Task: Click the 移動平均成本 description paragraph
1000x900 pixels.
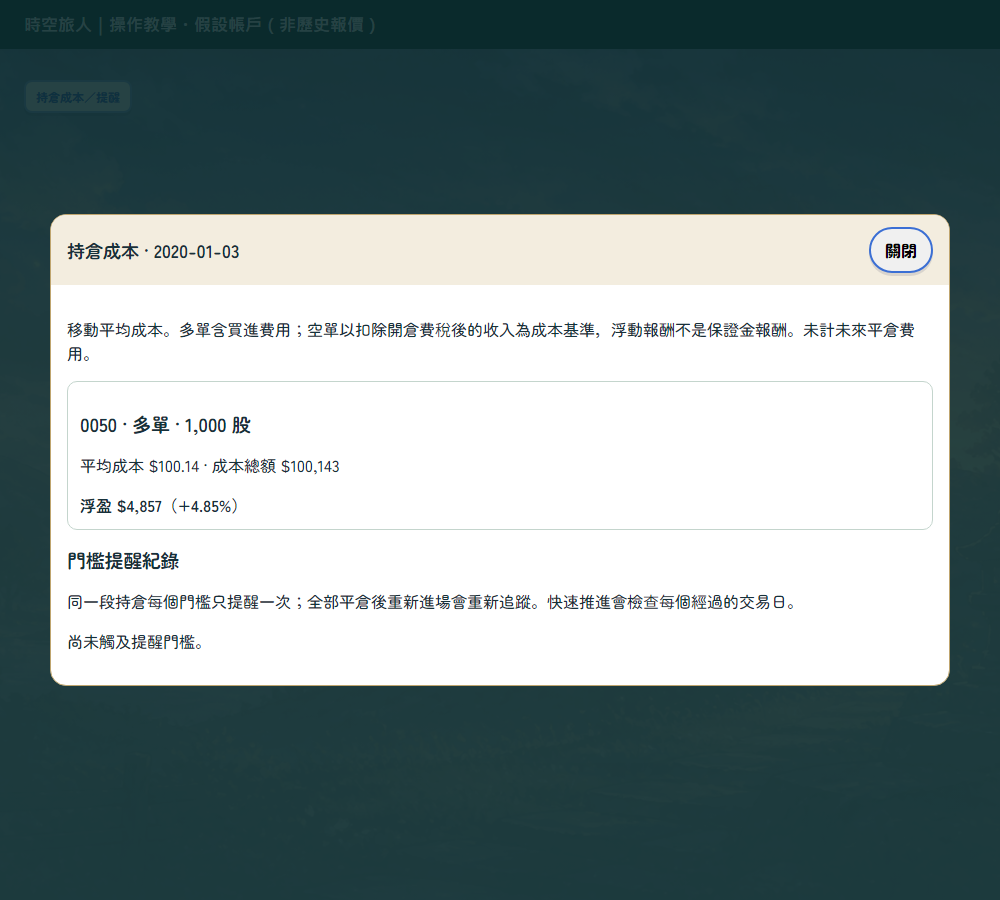Action: 491,342
